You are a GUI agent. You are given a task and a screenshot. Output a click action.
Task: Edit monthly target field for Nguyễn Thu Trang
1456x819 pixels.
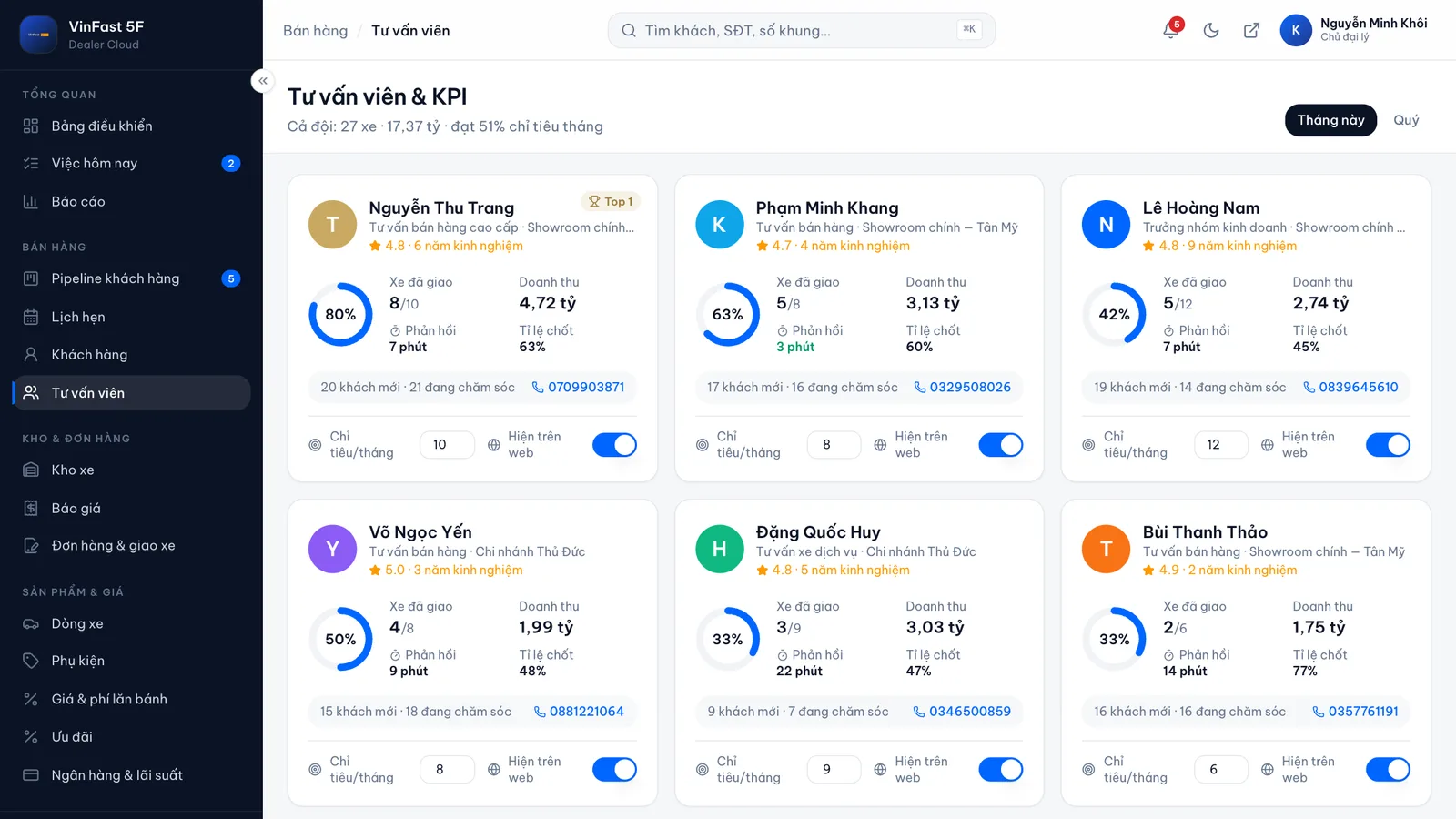click(x=447, y=445)
